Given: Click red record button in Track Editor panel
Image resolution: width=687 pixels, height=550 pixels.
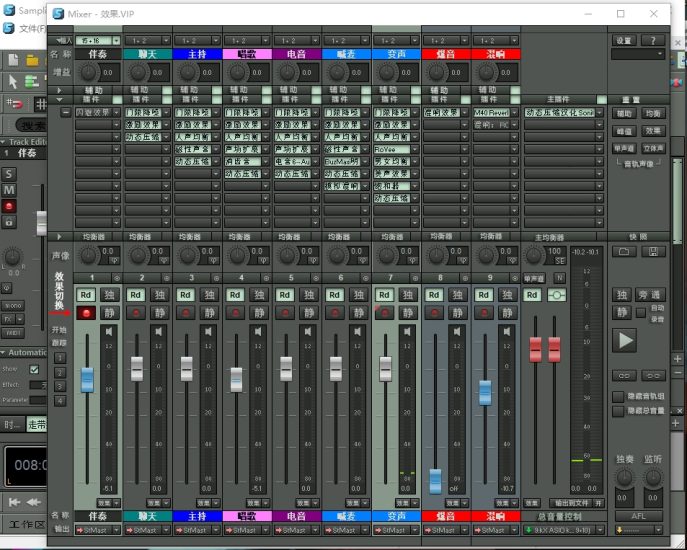Looking at the screenshot, I should click(9, 206).
